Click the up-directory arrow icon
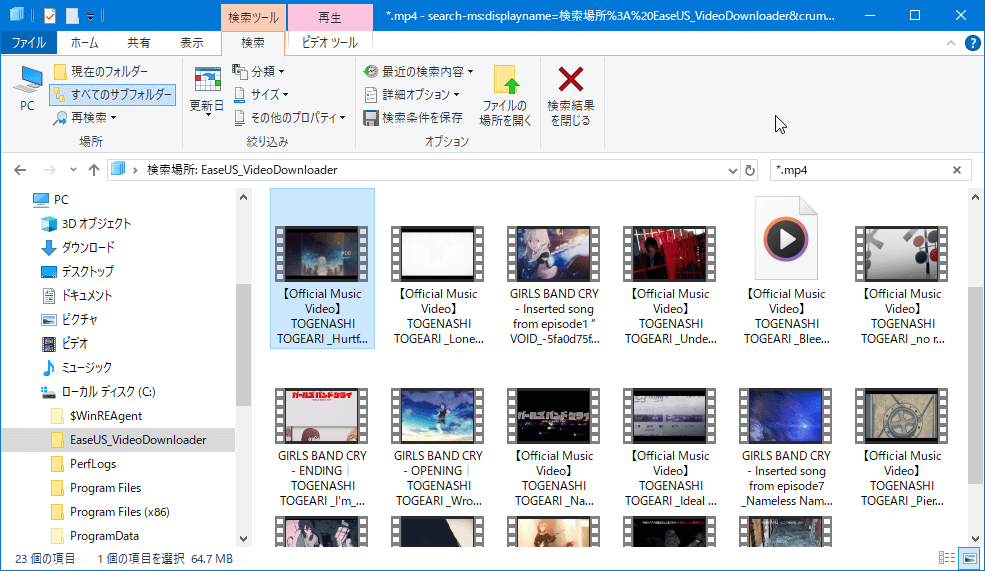This screenshot has height=571, width=985. pyautogui.click(x=93, y=170)
